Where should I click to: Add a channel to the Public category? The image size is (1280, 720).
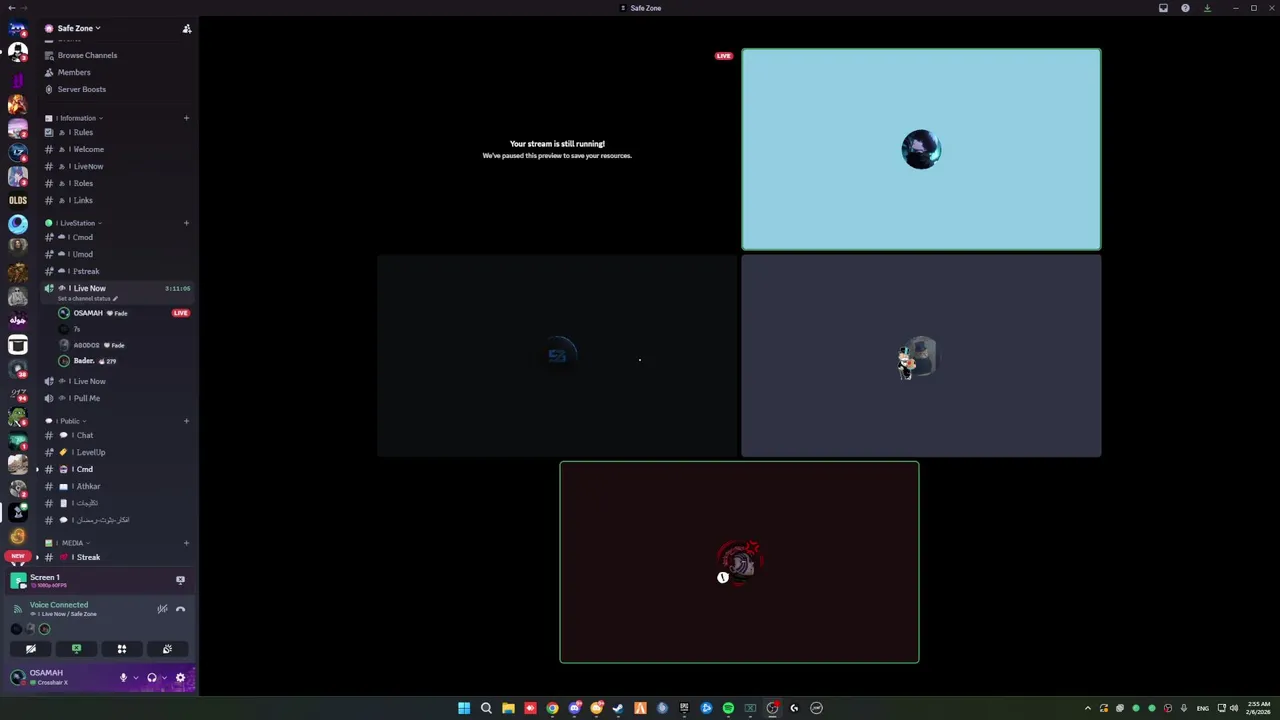pos(186,421)
